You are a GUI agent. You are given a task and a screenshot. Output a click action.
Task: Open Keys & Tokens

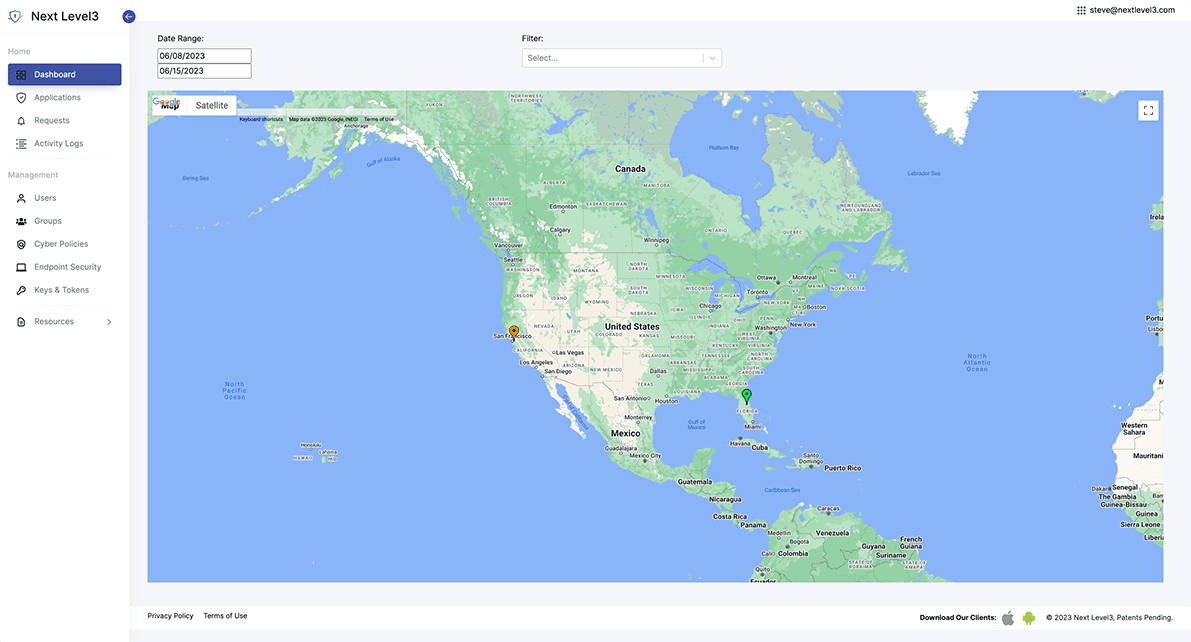[x=62, y=290]
